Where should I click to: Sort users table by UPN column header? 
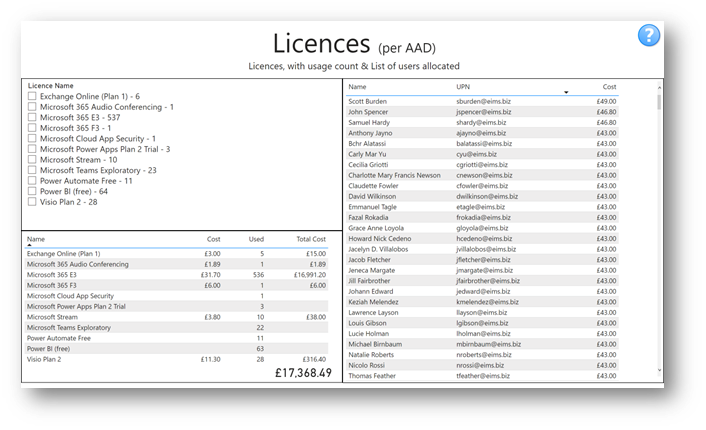(463, 86)
